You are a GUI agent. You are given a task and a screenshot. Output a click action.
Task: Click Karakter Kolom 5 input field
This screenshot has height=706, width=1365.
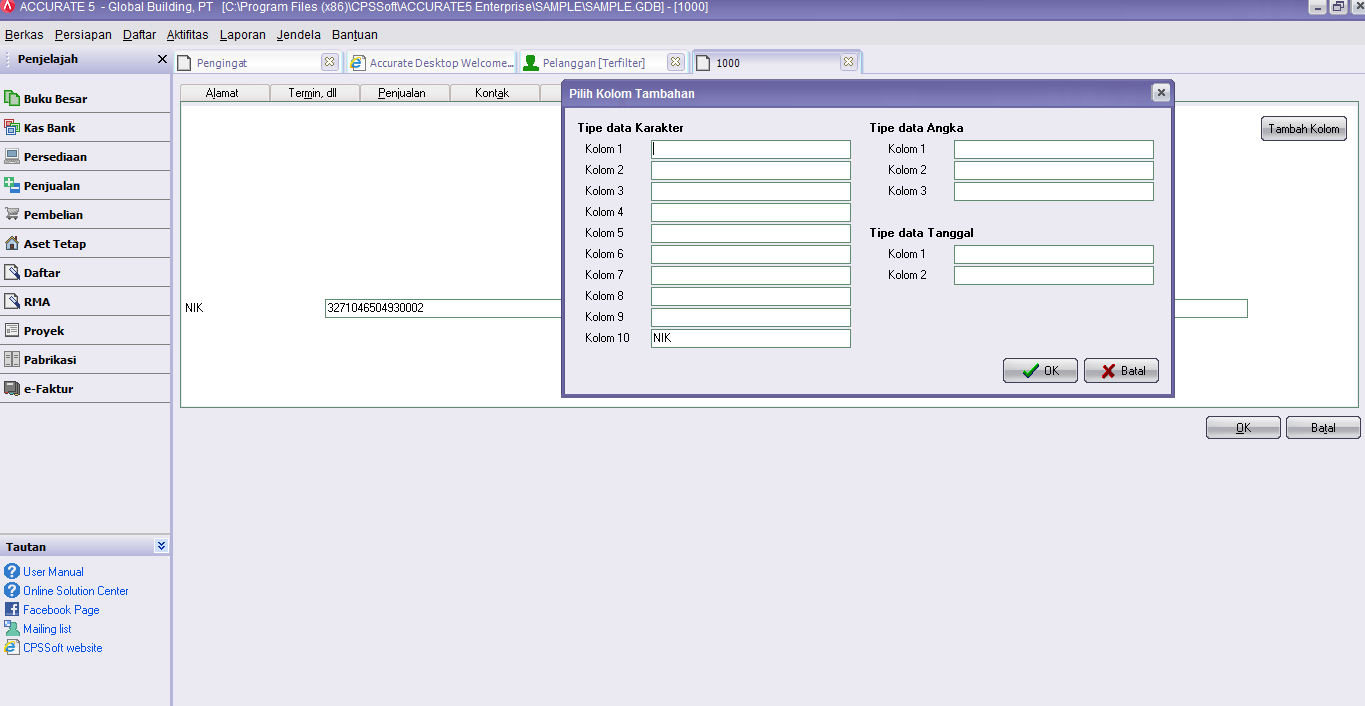click(x=751, y=233)
